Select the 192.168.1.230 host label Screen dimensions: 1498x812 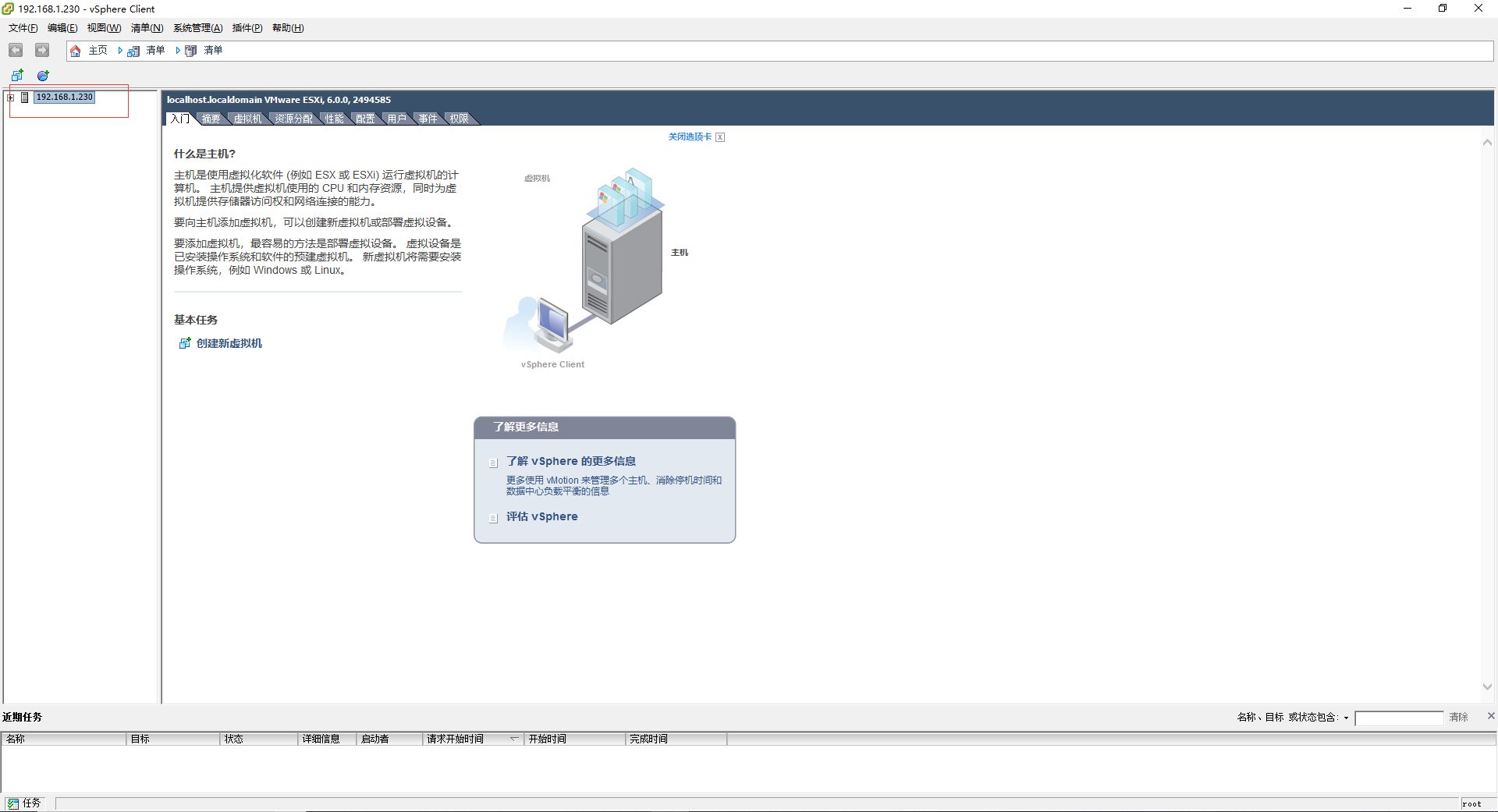[65, 98]
